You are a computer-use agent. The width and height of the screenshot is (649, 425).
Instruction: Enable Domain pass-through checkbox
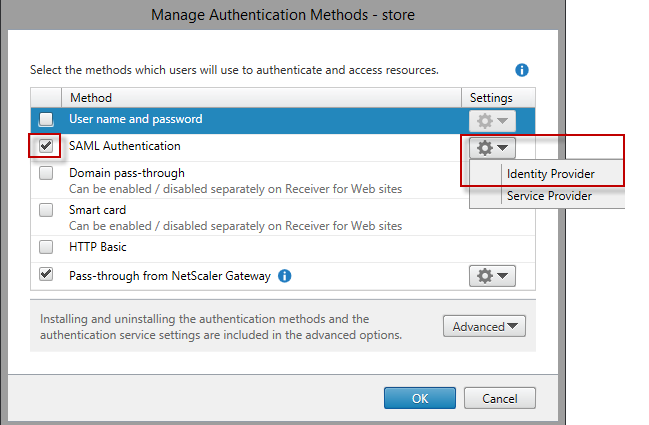(46, 173)
